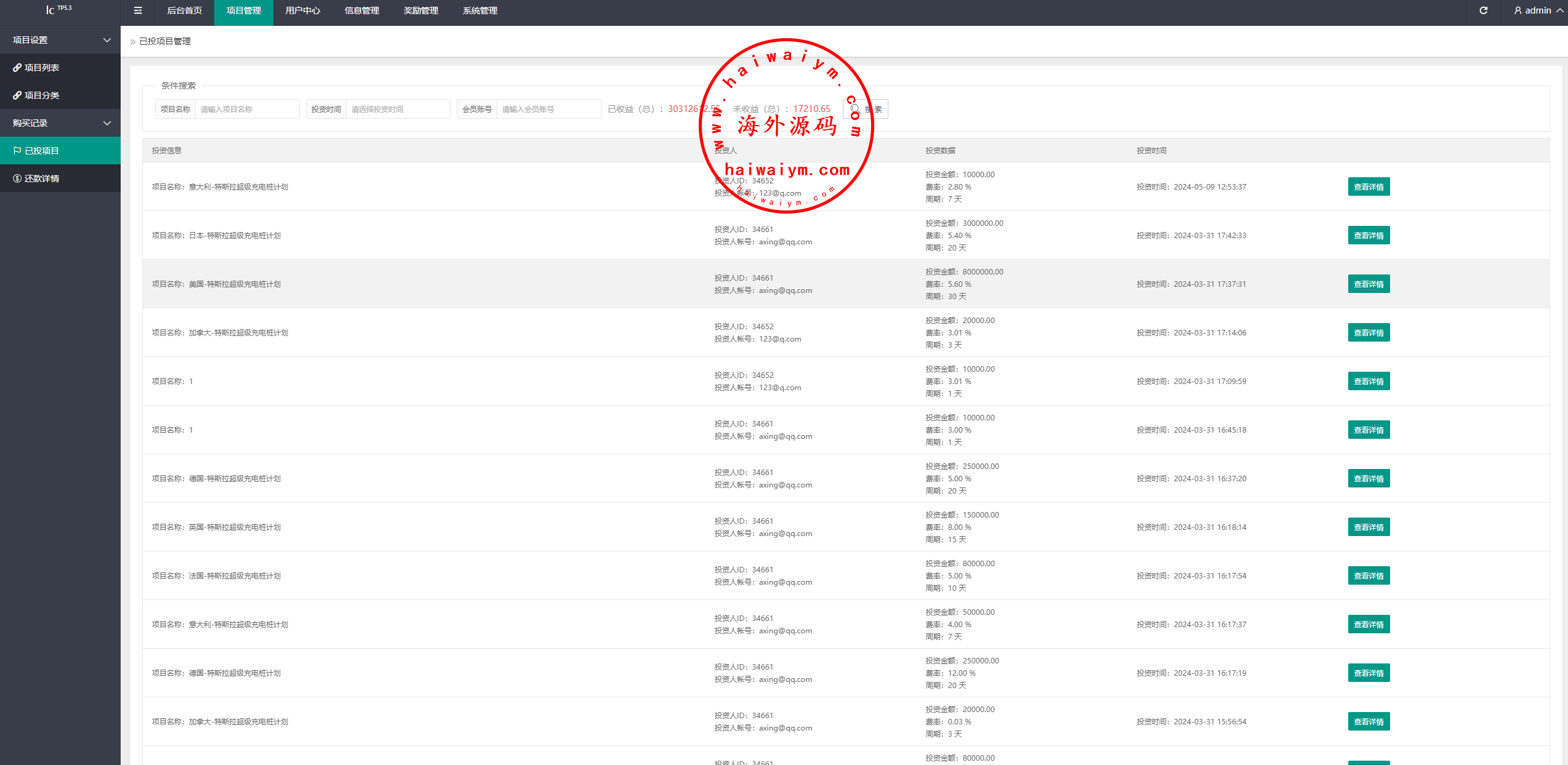
Task: Switch to 用户中心 top menu
Action: (302, 10)
